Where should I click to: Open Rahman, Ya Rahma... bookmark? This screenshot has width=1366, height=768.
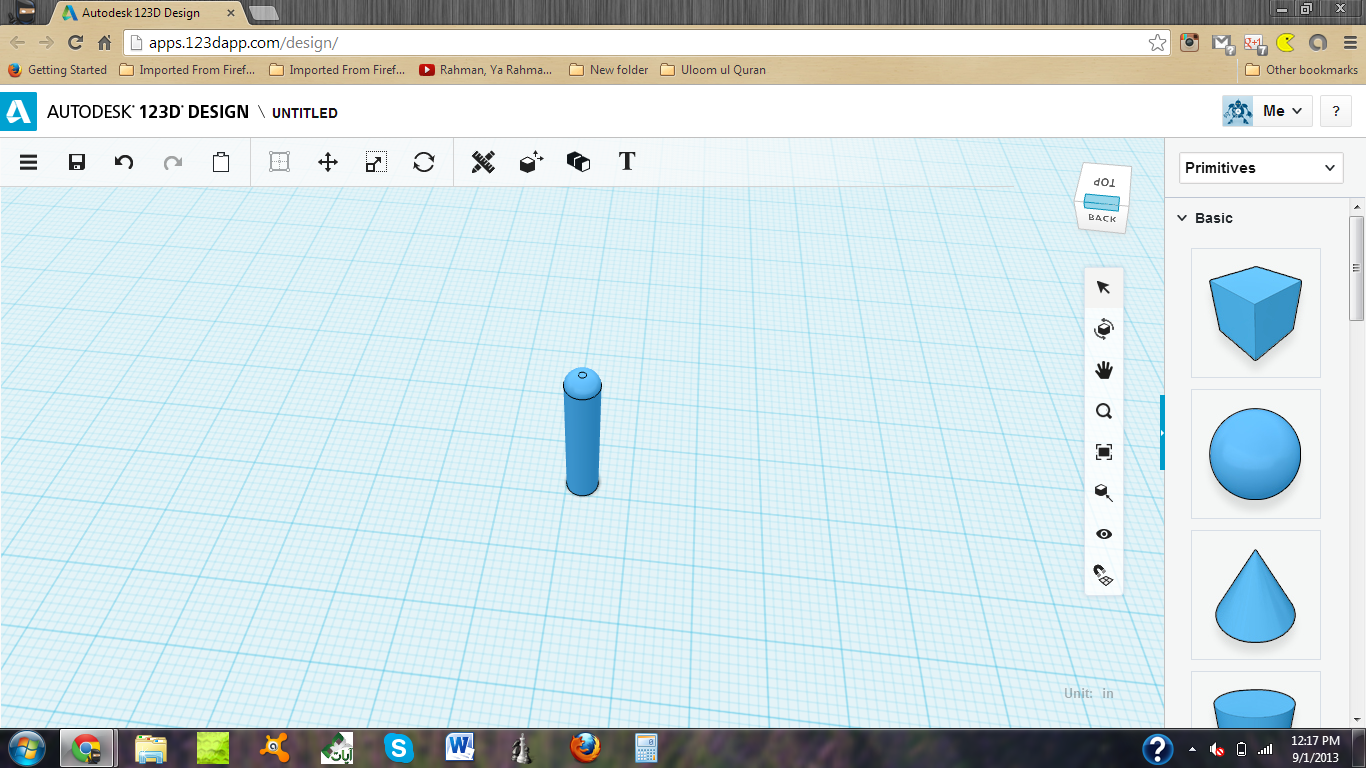point(486,70)
